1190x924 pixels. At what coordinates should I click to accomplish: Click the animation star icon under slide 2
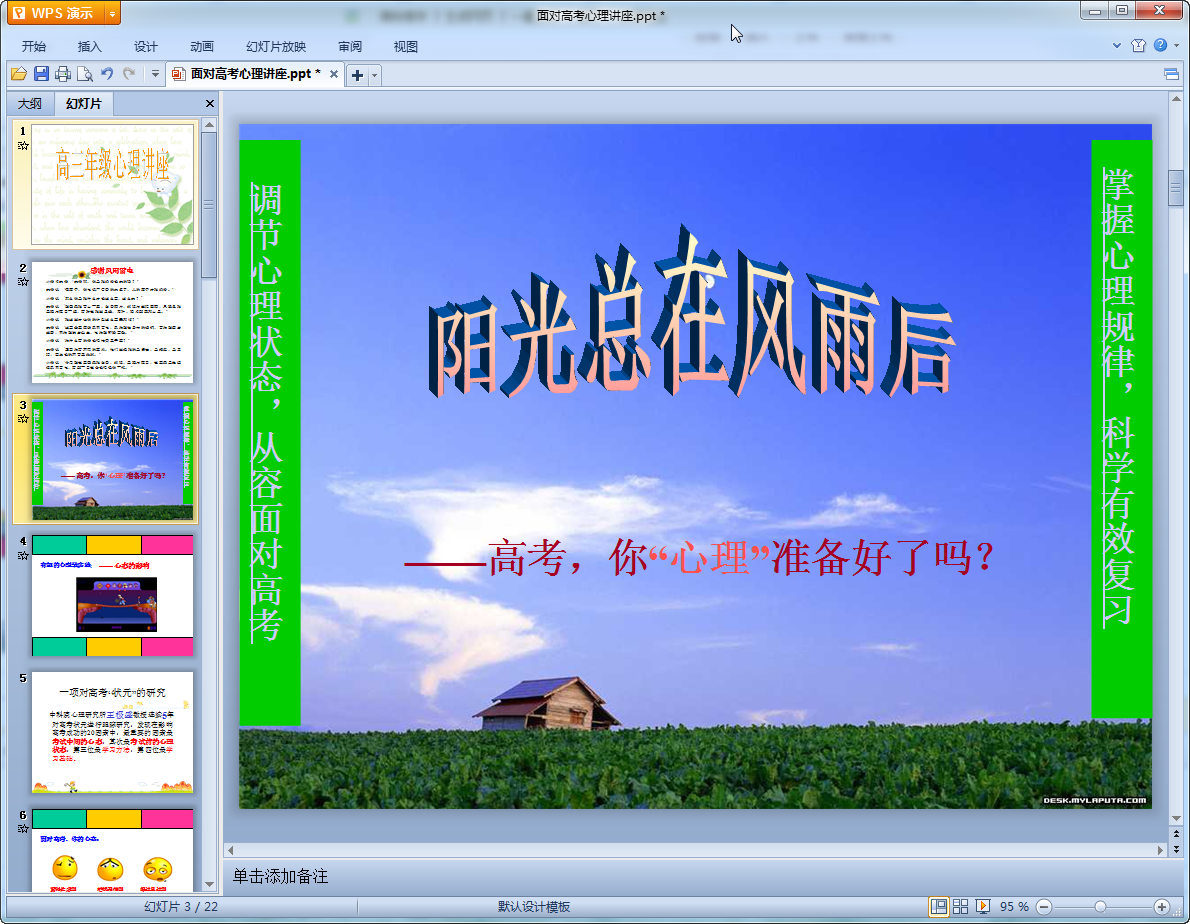[23, 281]
